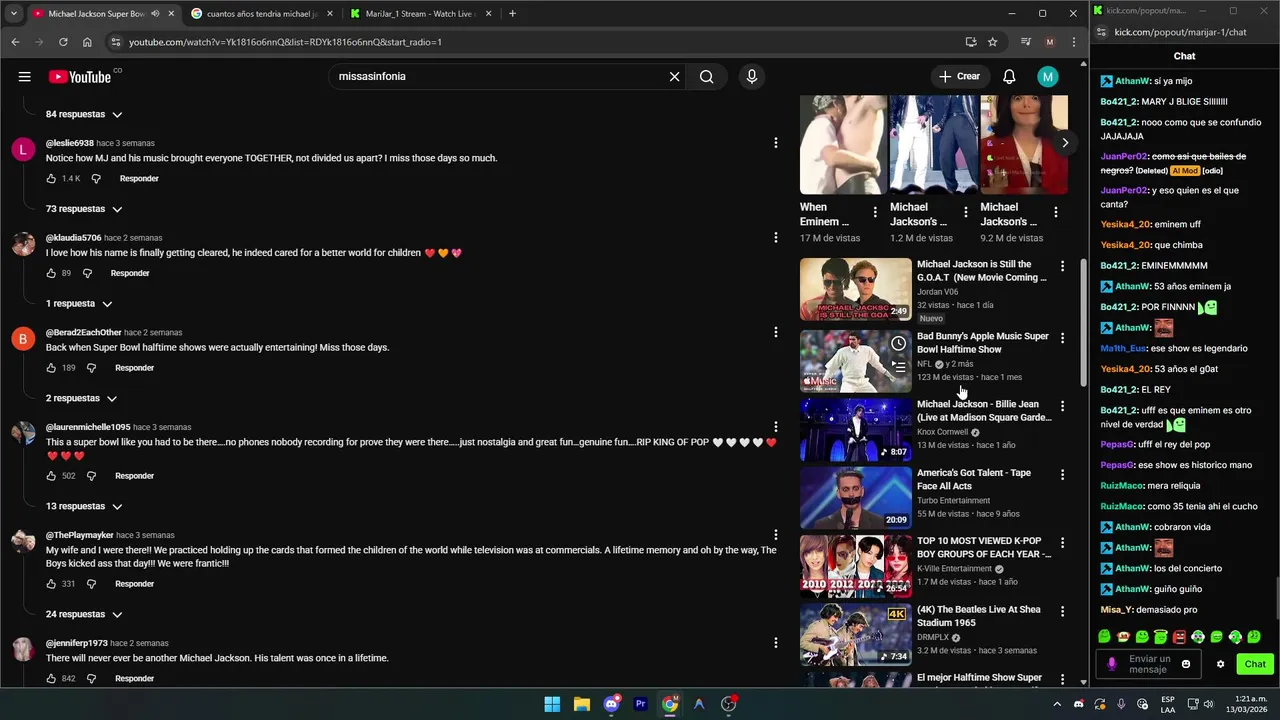Open the taskbar clock and date
1280x720 pixels.
point(1250,704)
